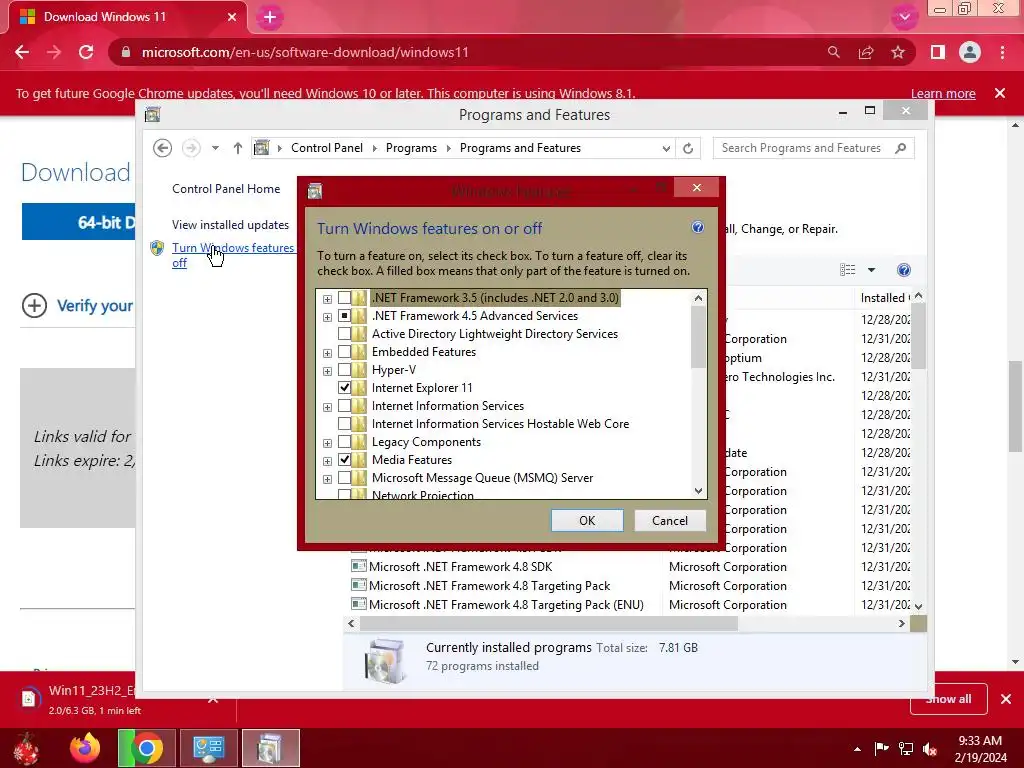
Task: Click Programs and Features breadcrumb
Action: [x=520, y=148]
